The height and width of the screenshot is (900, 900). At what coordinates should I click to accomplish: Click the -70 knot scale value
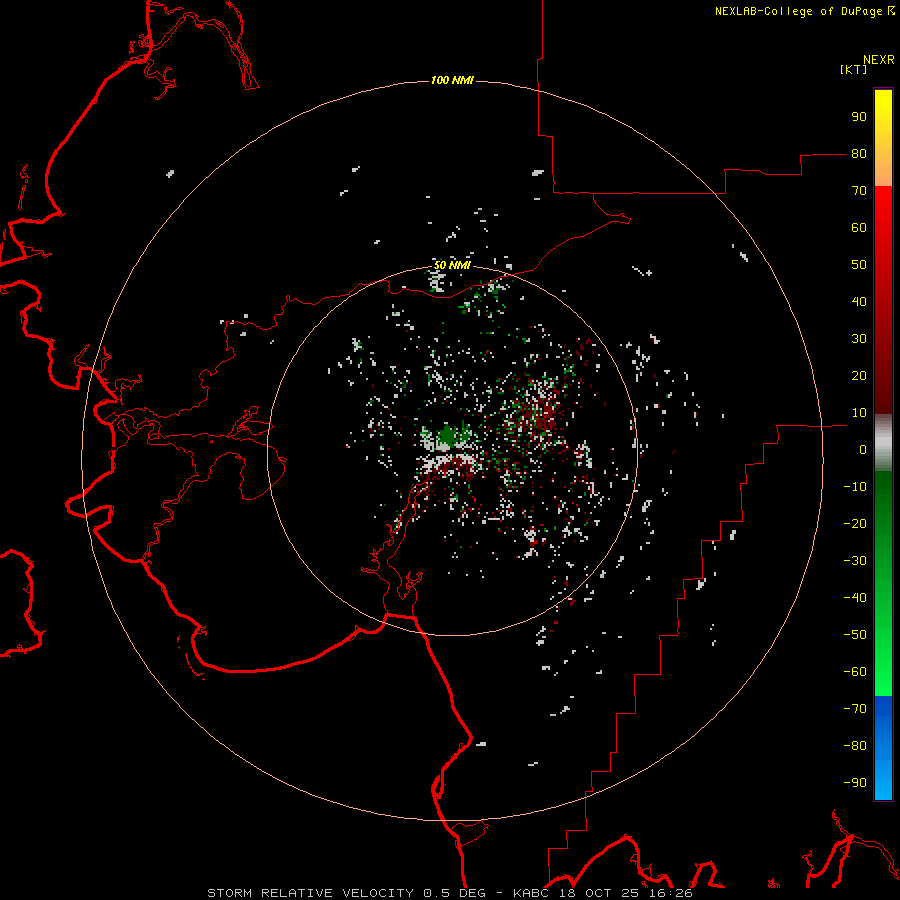point(855,708)
